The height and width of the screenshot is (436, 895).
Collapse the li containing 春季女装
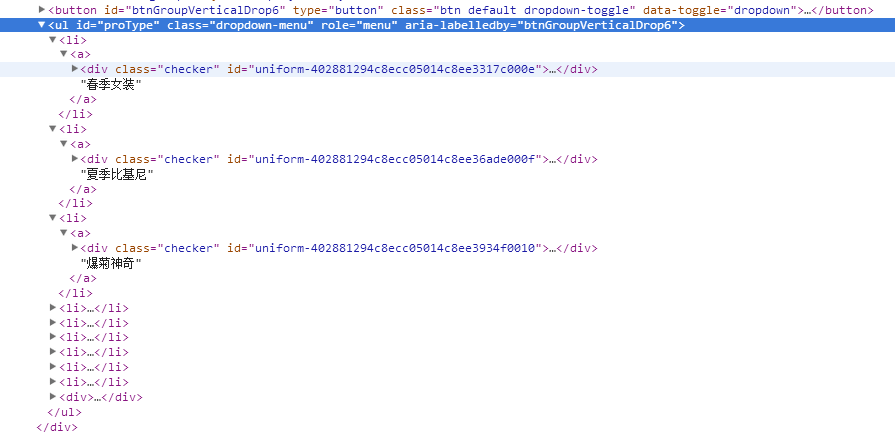[53, 39]
